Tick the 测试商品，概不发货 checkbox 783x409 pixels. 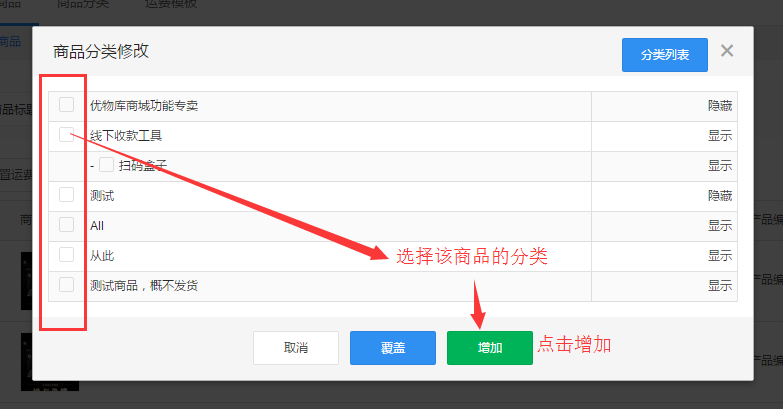66,284
